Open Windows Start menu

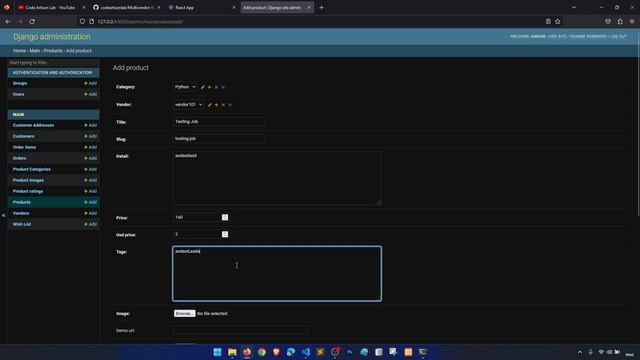point(218,352)
